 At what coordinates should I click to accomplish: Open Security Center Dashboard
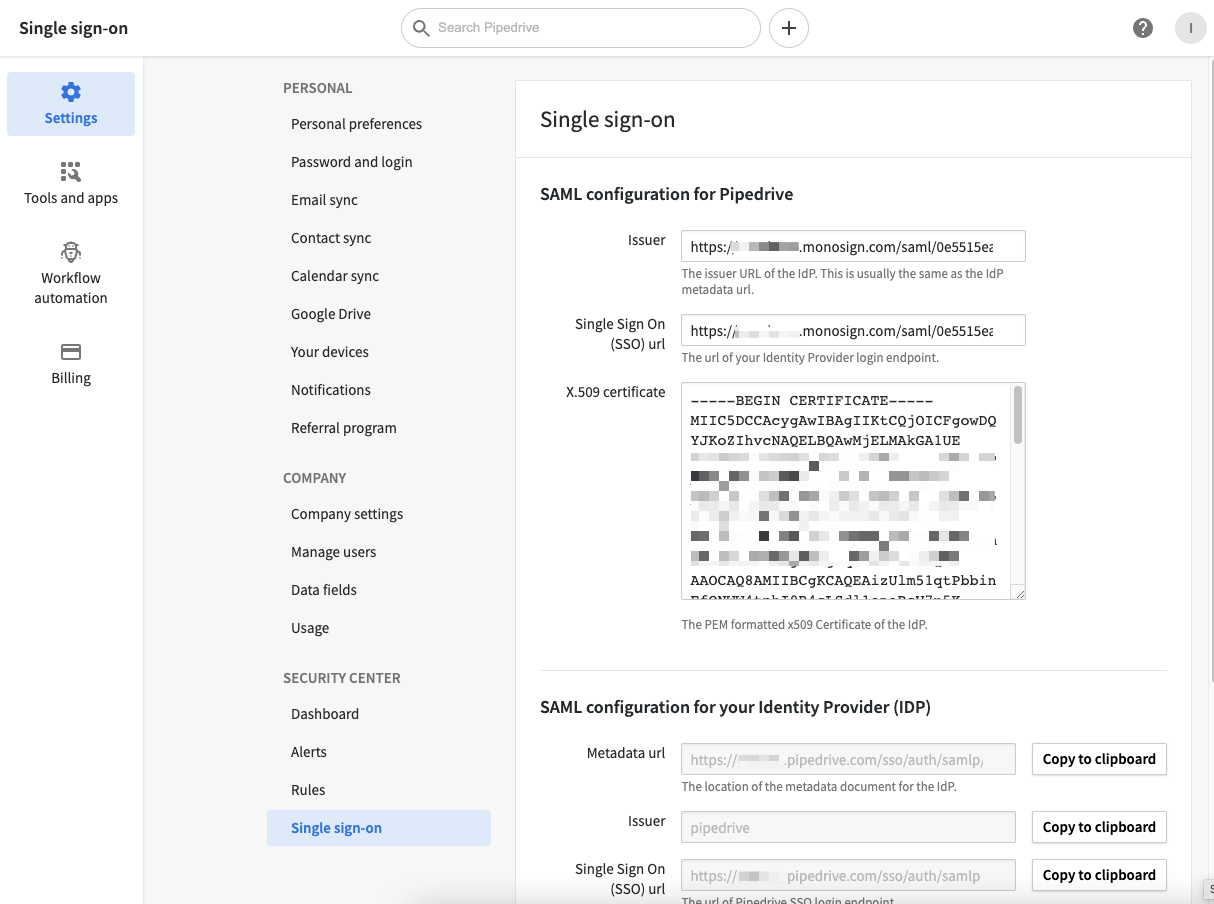click(324, 714)
